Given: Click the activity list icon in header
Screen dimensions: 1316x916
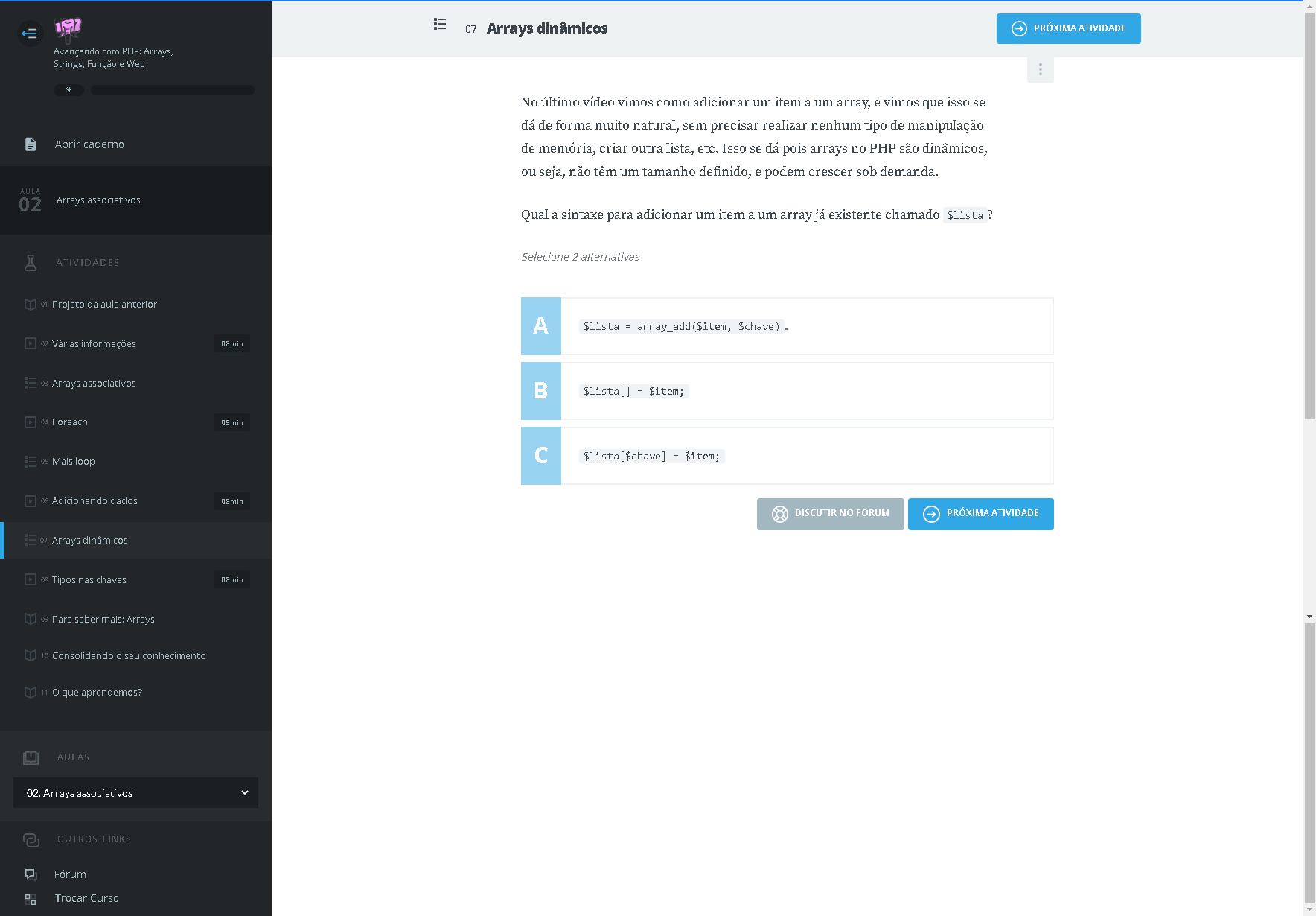Looking at the screenshot, I should pos(440,25).
